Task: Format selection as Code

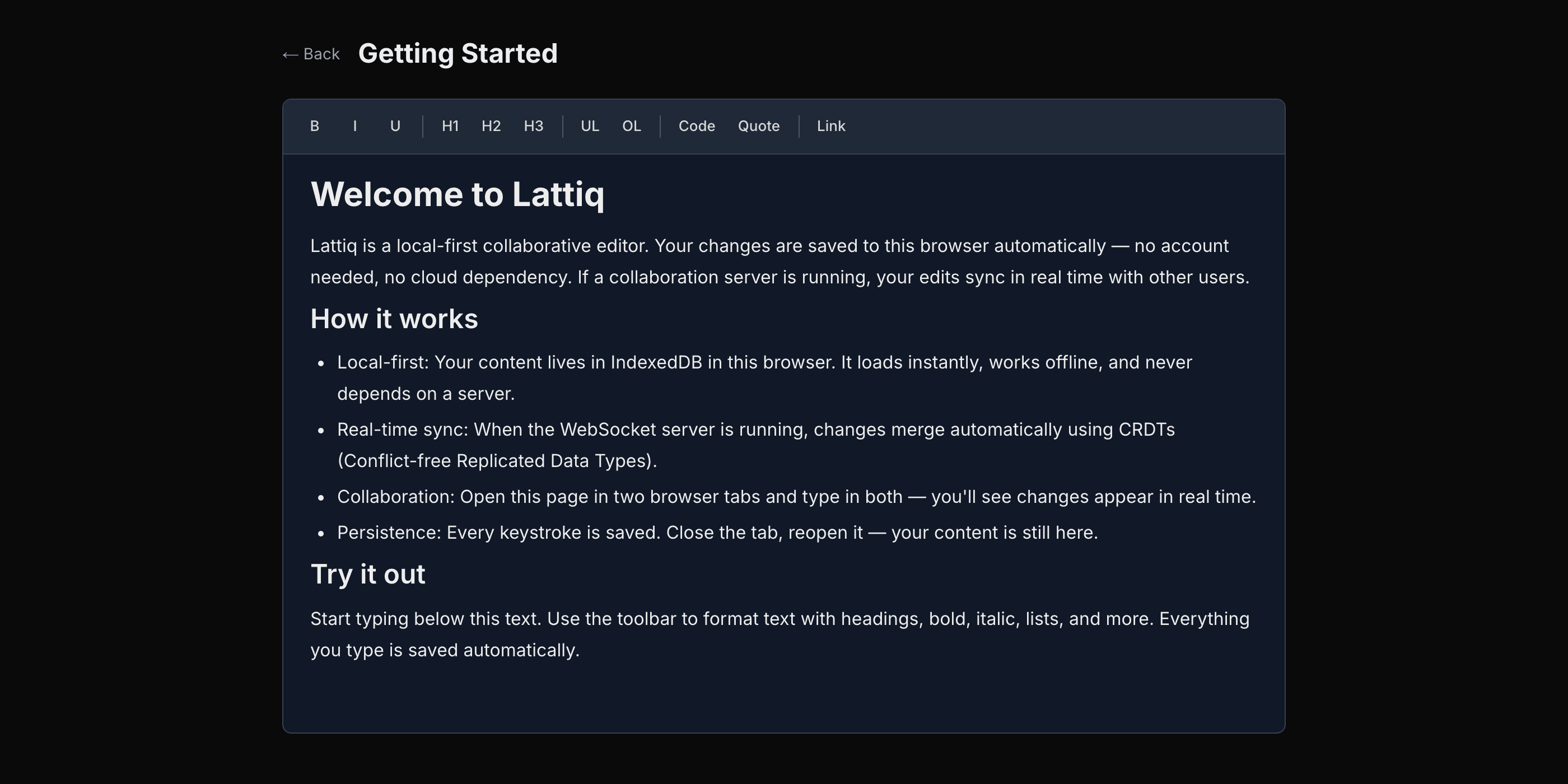Action: (x=696, y=126)
